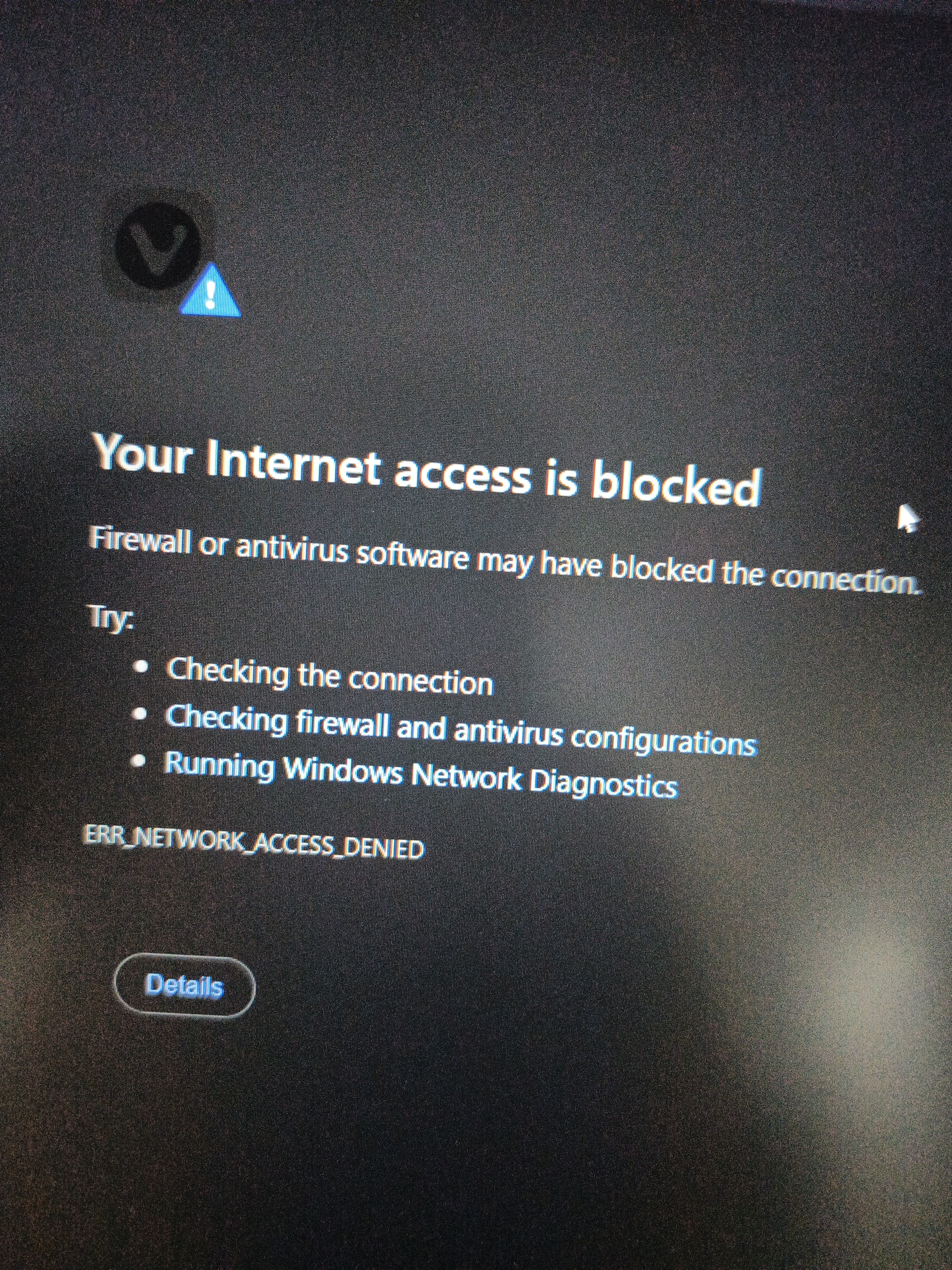The height and width of the screenshot is (1270, 952).
Task: Open the Details button
Action: (184, 986)
